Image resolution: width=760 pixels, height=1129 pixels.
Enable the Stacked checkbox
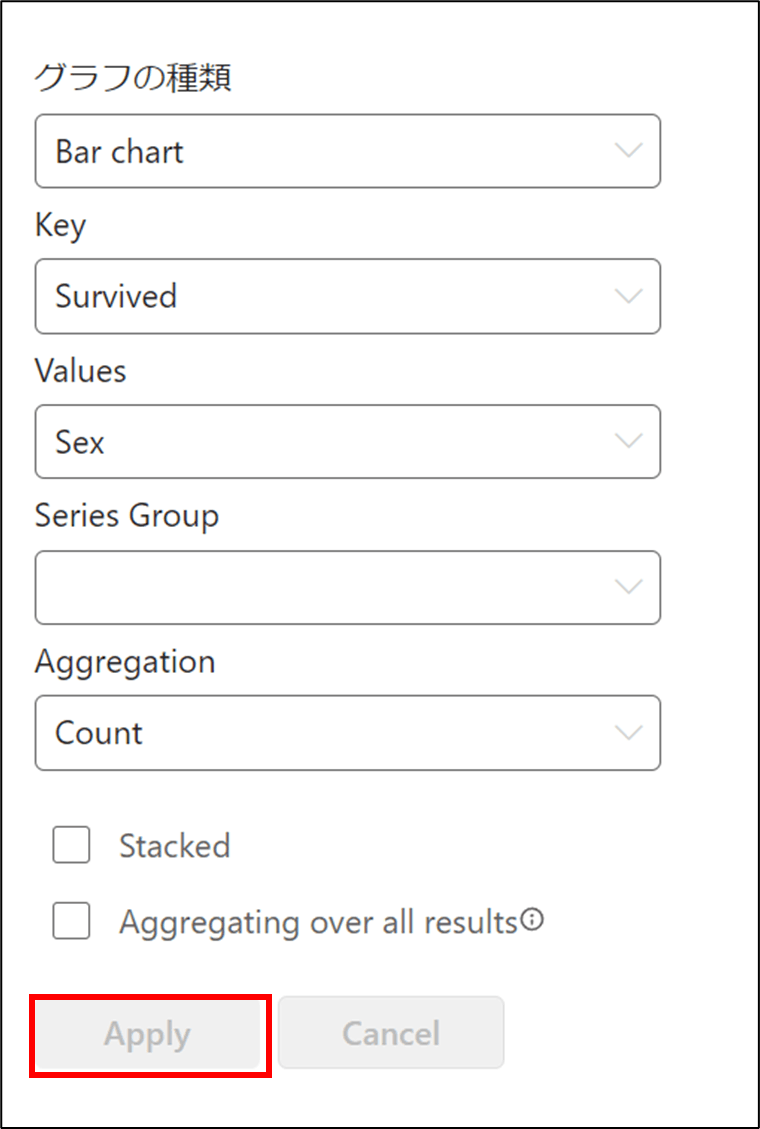click(71, 846)
